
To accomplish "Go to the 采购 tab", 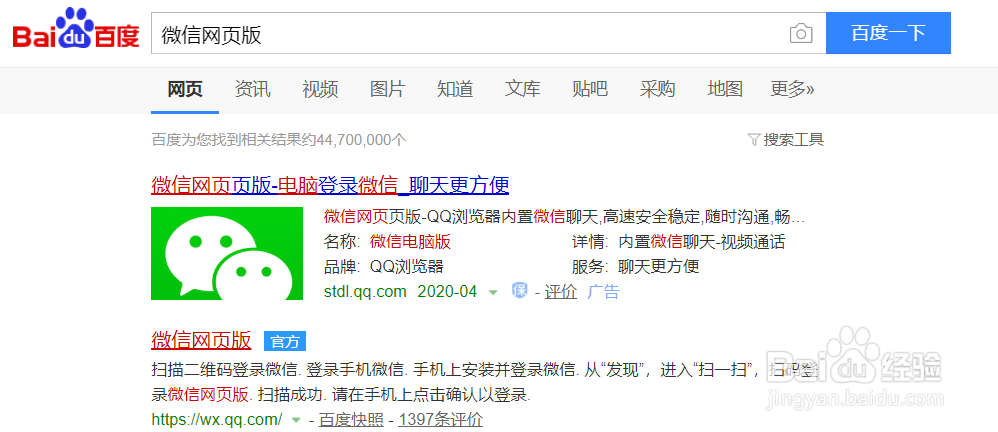I will pos(657,89).
